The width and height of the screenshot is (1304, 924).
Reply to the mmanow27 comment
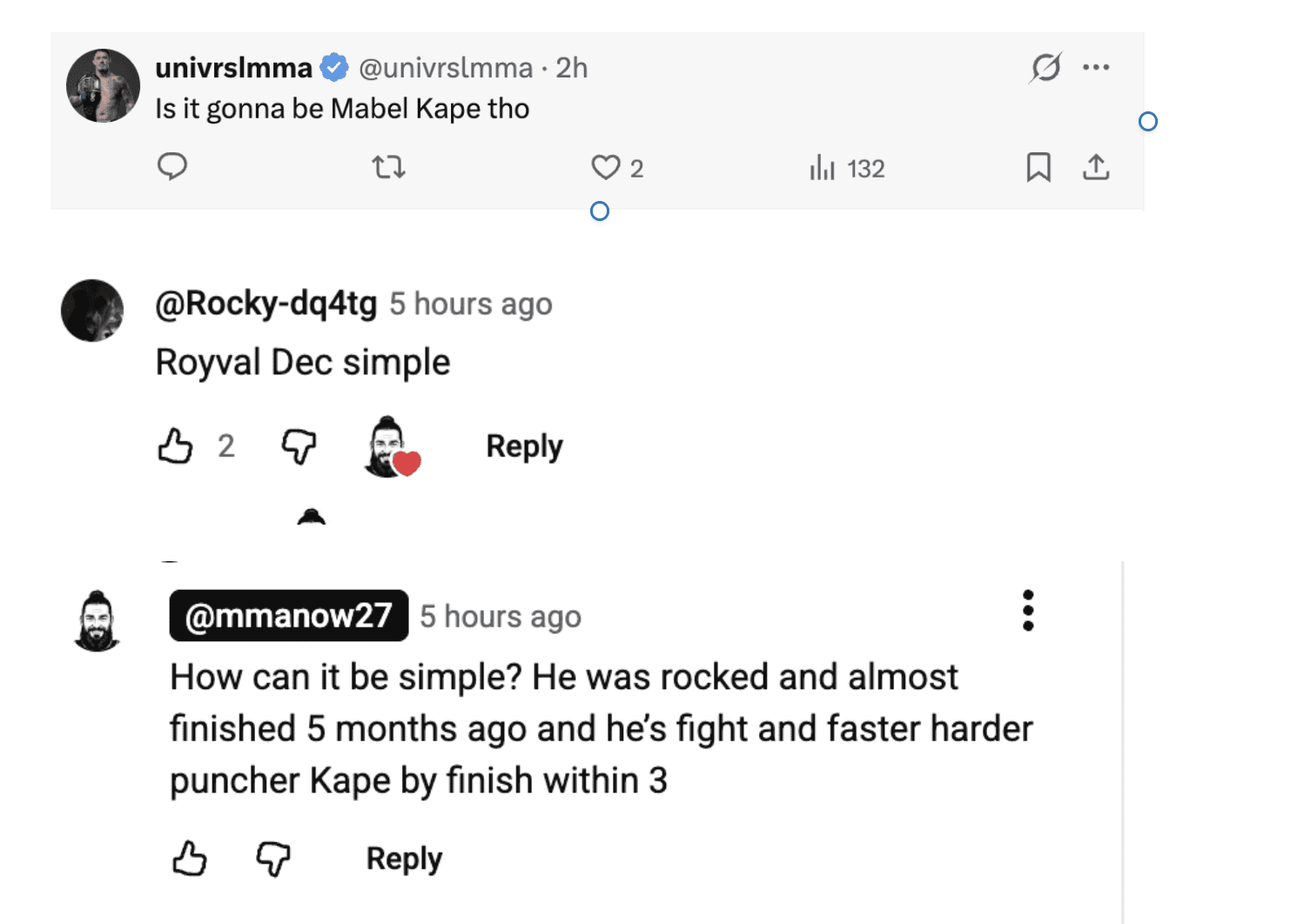404,859
